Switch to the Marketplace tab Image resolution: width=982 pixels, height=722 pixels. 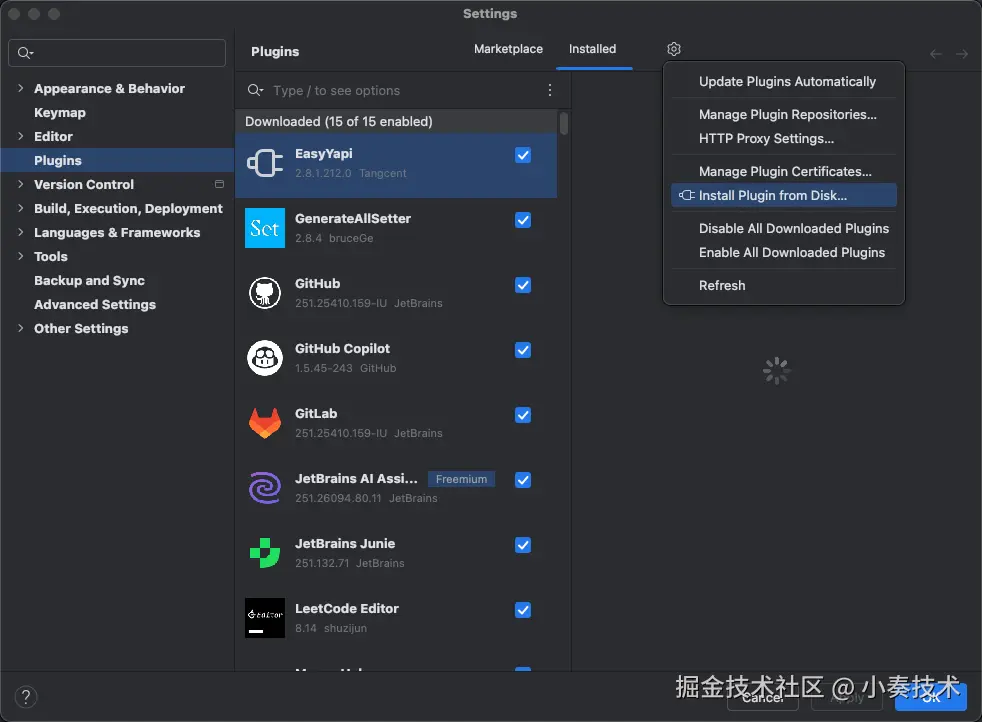508,49
